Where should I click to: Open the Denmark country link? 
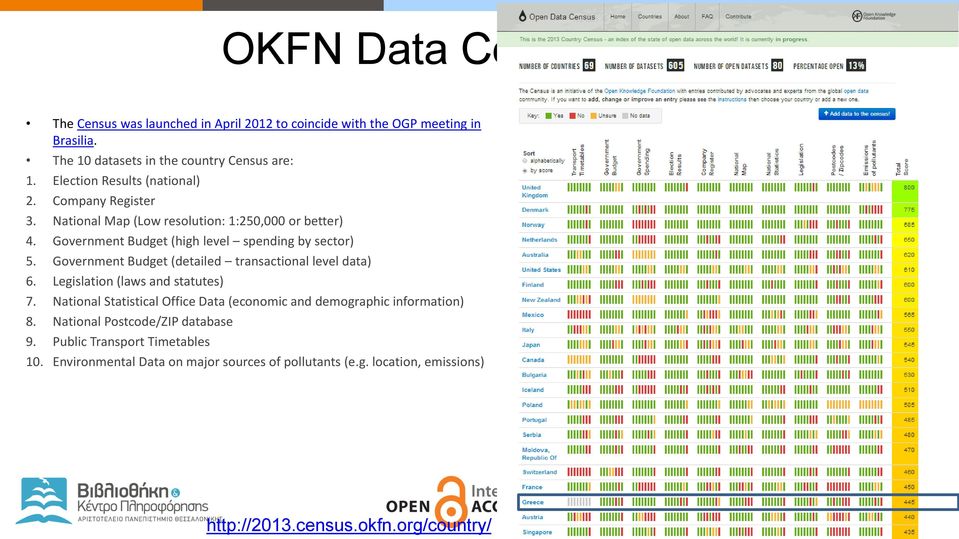535,210
